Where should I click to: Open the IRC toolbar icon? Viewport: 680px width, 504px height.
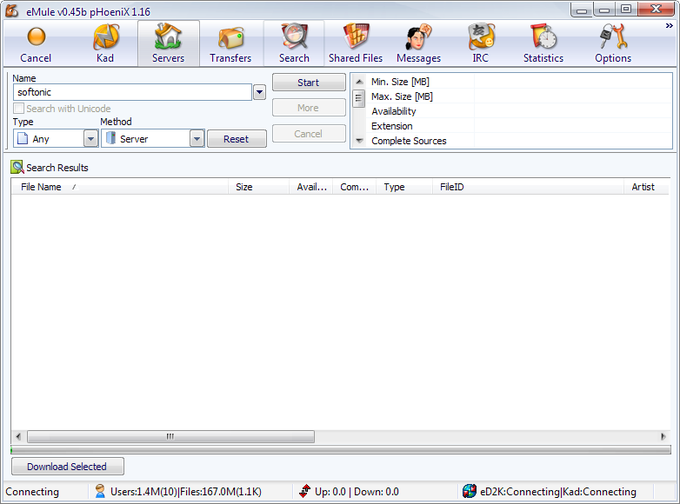[x=481, y=44]
